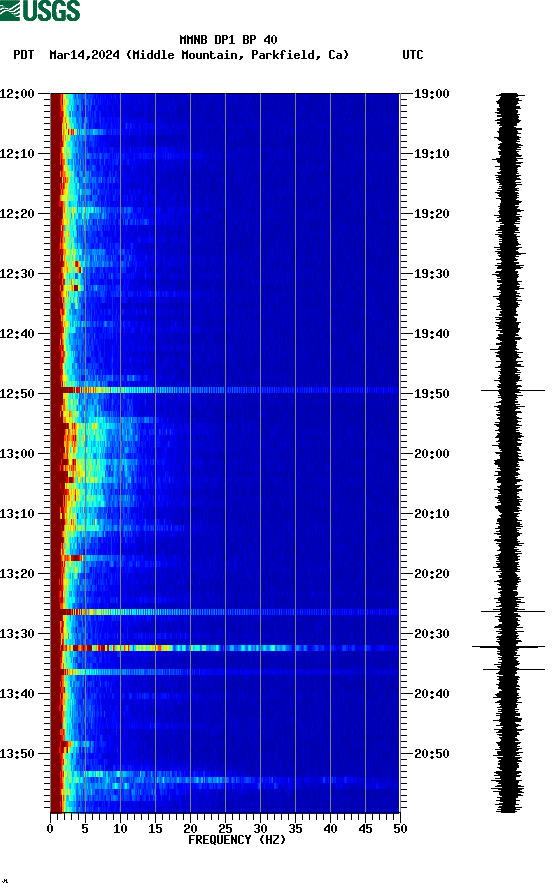The width and height of the screenshot is (552, 892).
Task: Click the 5 Hz frequency axis label
Action: click(x=85, y=829)
